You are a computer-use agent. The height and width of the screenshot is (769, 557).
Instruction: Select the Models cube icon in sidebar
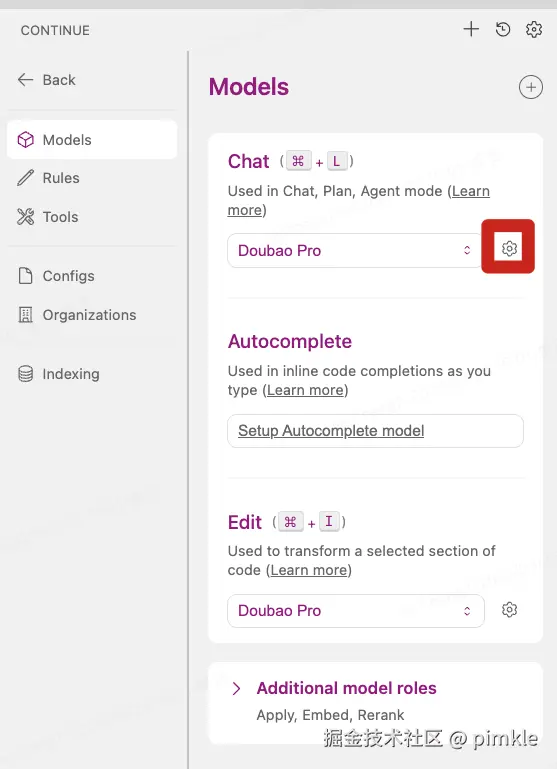tap(25, 140)
